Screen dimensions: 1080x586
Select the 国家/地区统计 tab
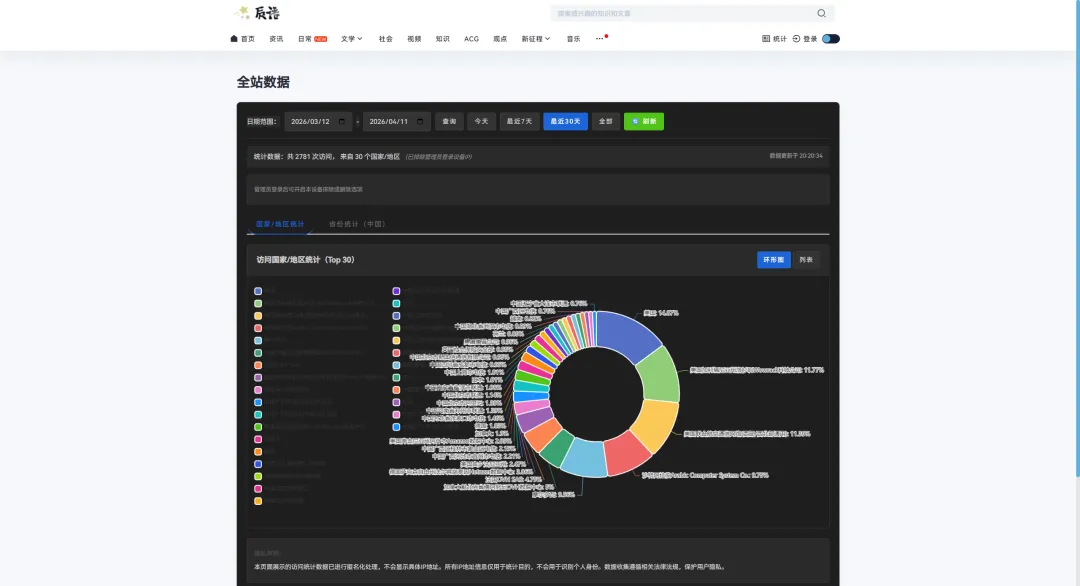[x=280, y=225]
